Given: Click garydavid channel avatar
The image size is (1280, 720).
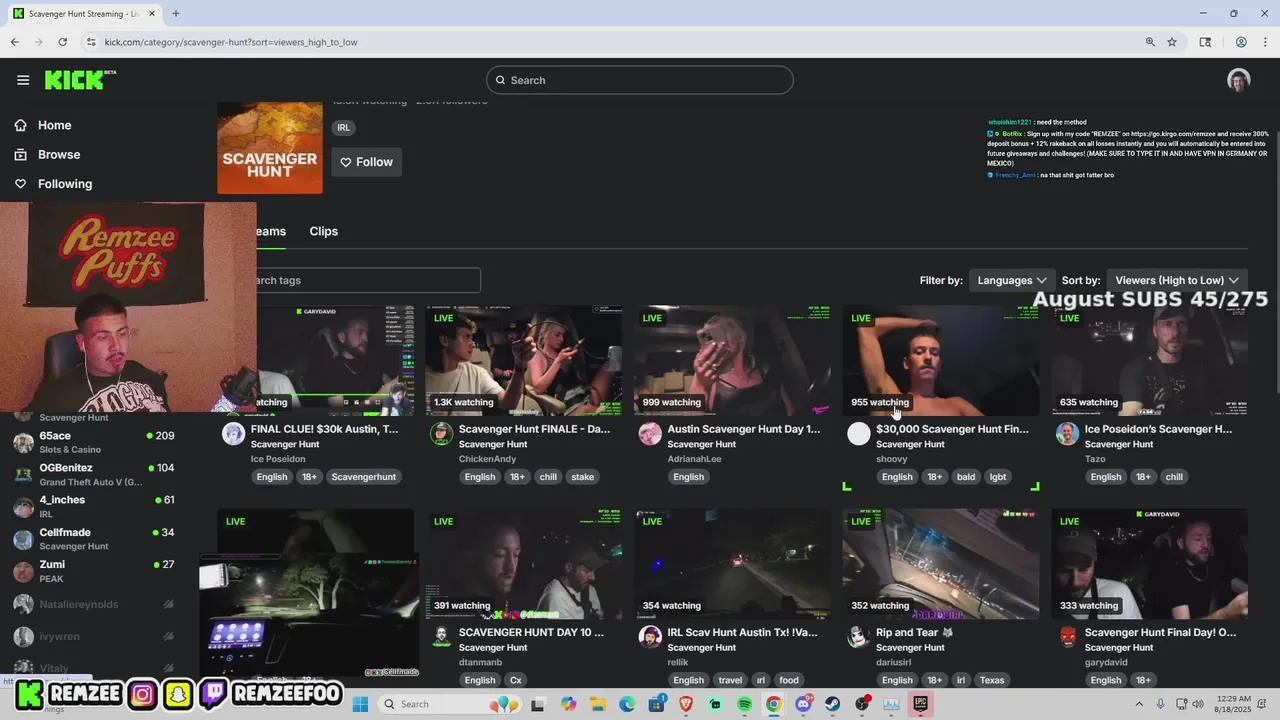Looking at the screenshot, I should coord(1067,637).
